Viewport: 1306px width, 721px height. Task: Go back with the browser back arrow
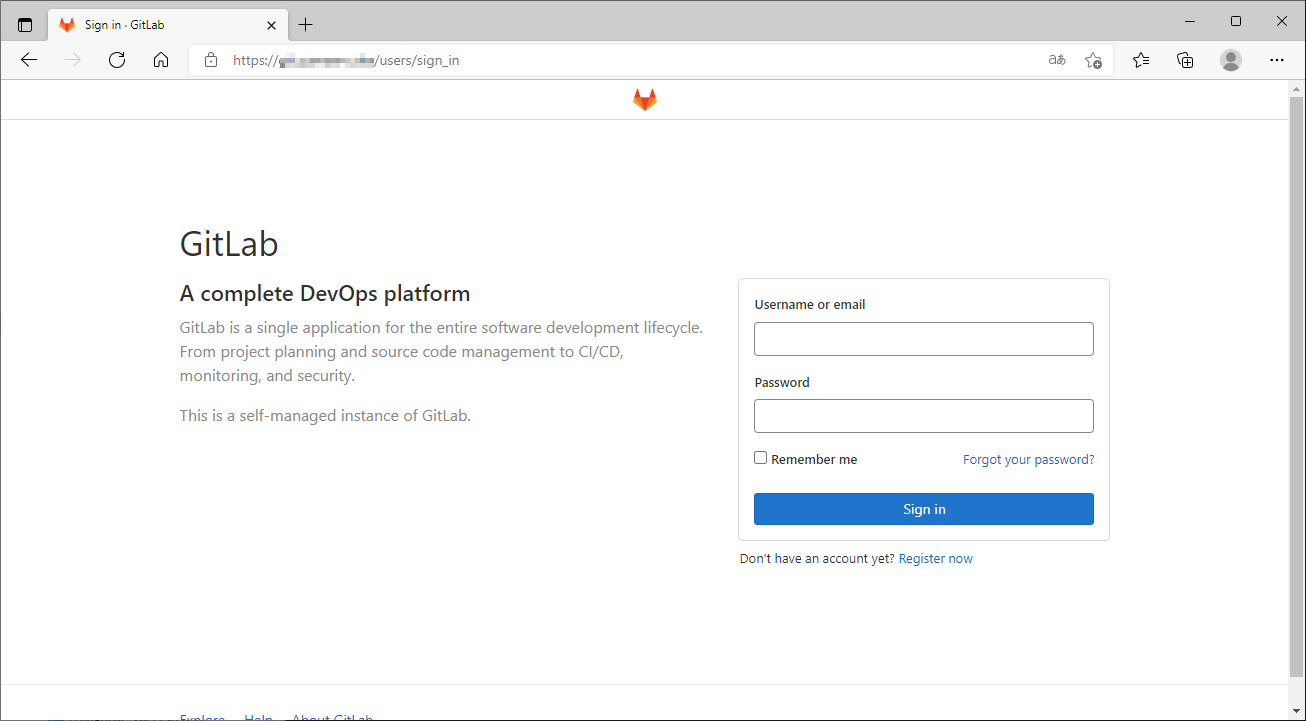tap(29, 60)
